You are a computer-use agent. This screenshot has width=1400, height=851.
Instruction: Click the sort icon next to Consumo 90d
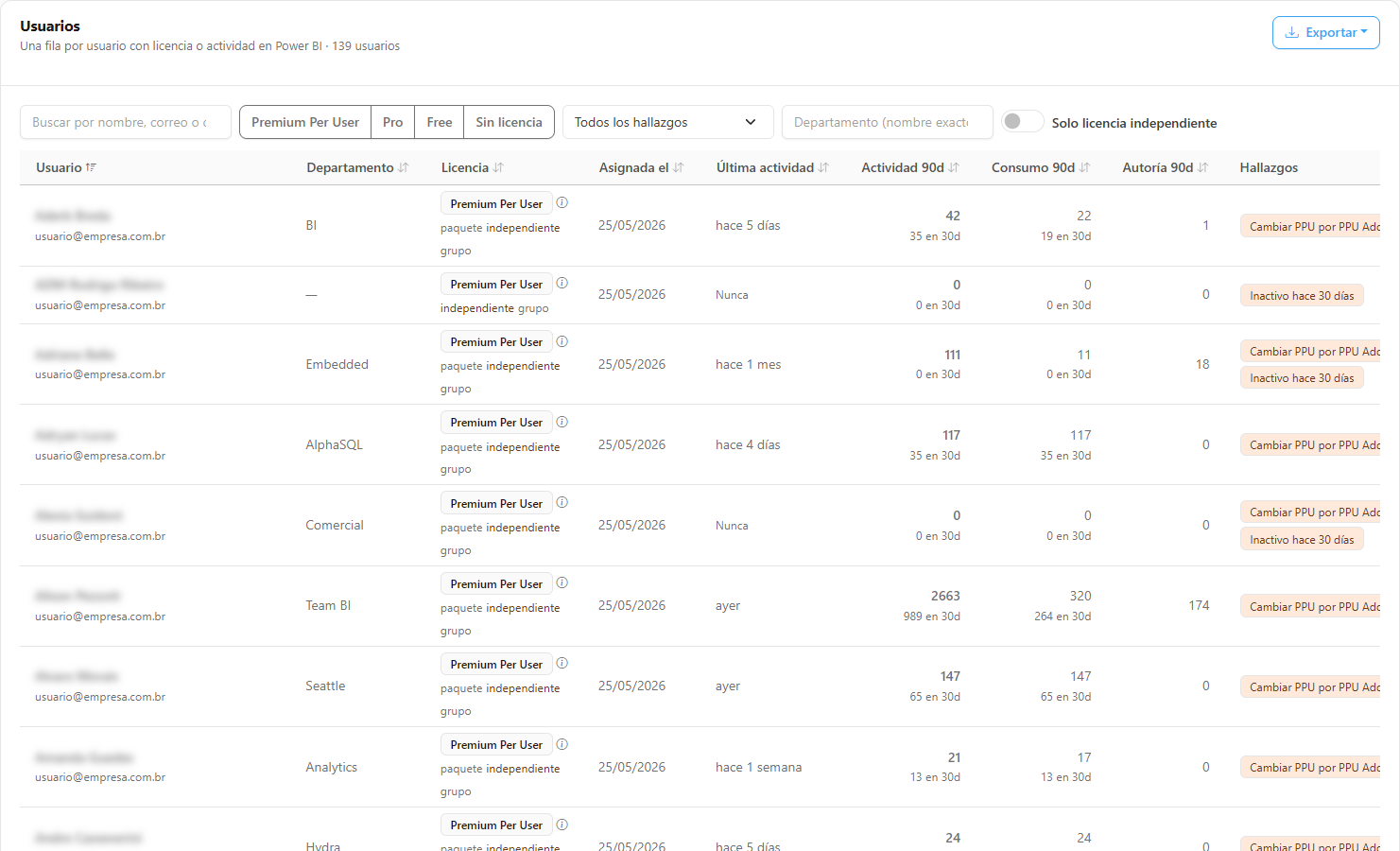pos(1084,167)
